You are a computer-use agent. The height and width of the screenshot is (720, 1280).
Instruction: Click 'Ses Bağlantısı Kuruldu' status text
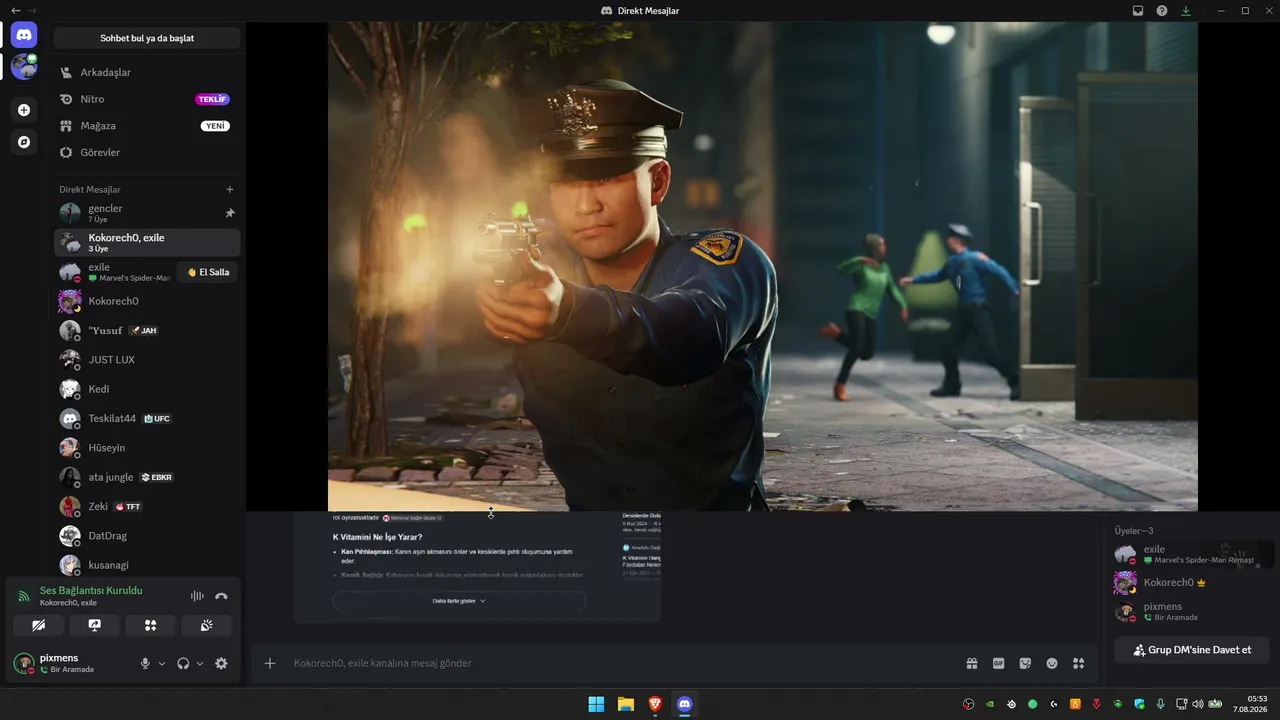[x=91, y=590]
